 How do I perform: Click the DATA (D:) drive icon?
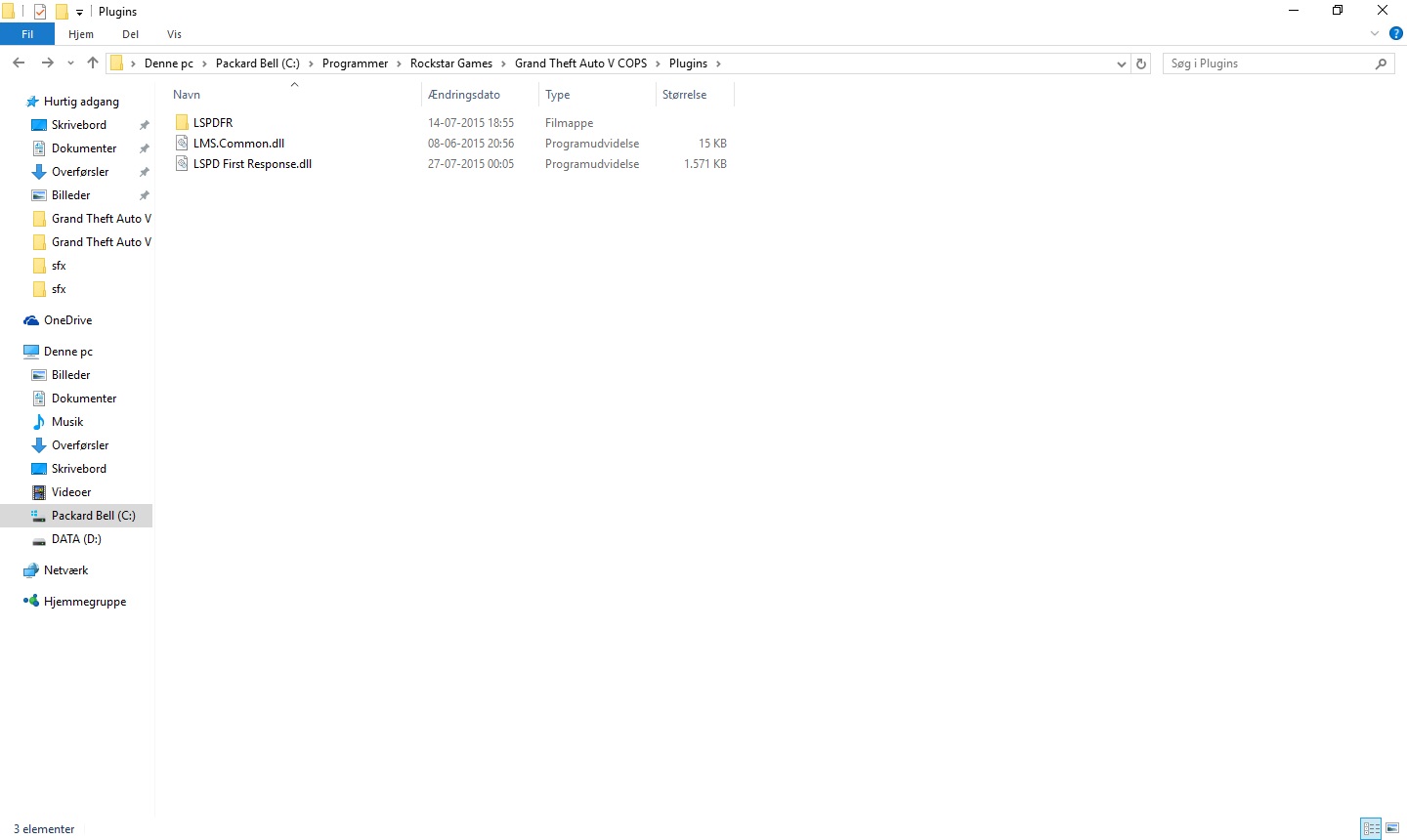click(39, 540)
